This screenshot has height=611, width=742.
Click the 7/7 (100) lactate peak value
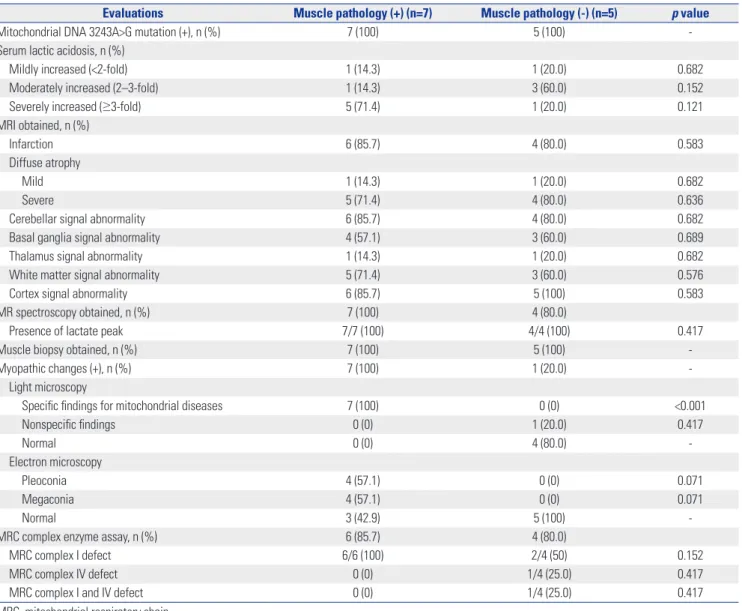click(x=363, y=331)
